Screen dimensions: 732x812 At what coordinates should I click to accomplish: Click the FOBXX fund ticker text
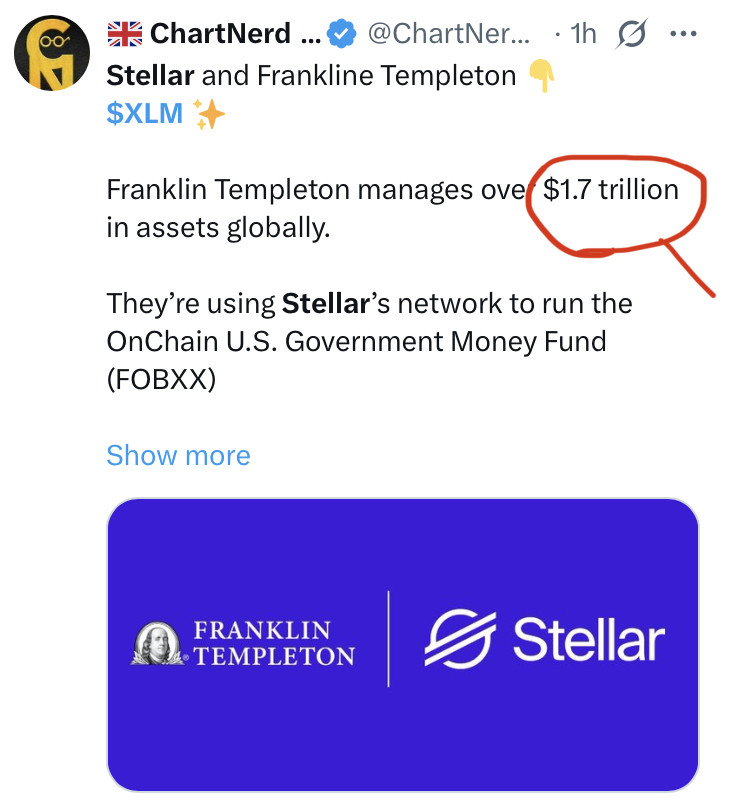161,380
